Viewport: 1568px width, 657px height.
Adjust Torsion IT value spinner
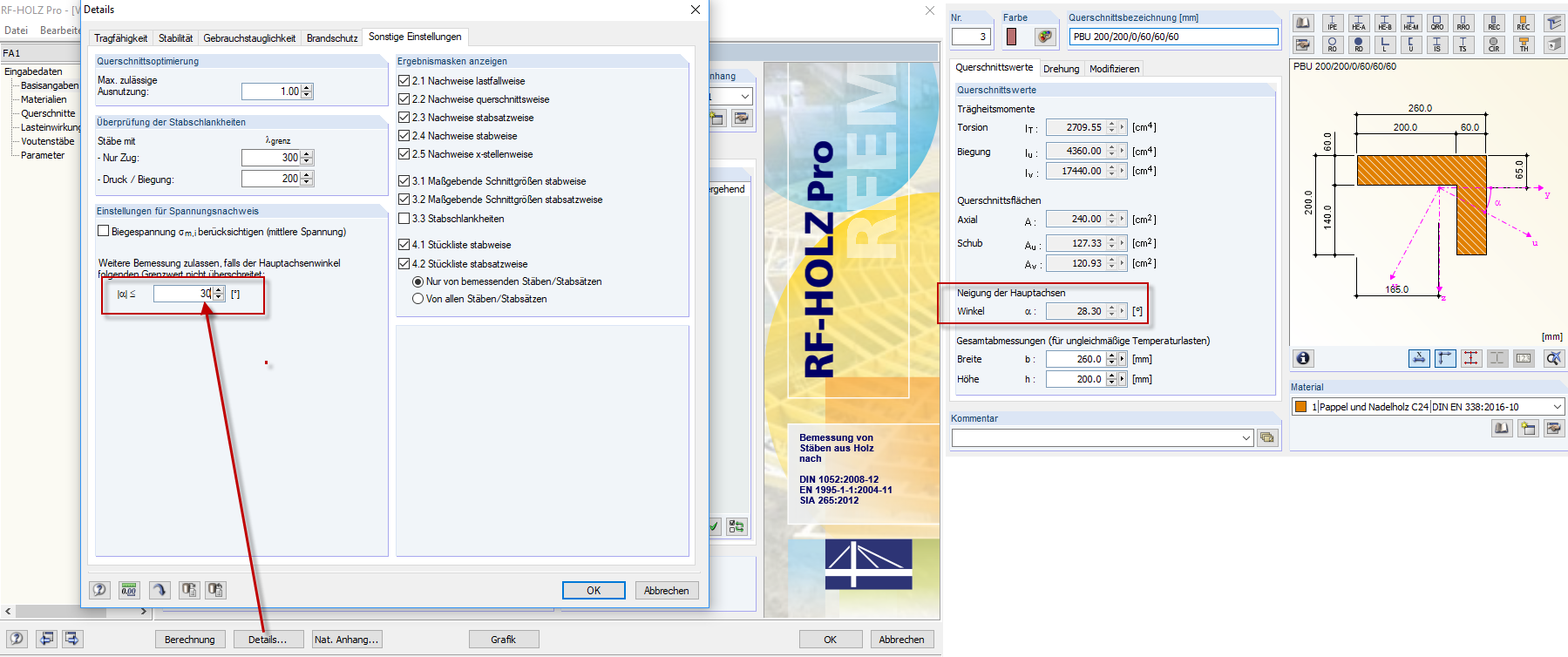tap(1111, 127)
